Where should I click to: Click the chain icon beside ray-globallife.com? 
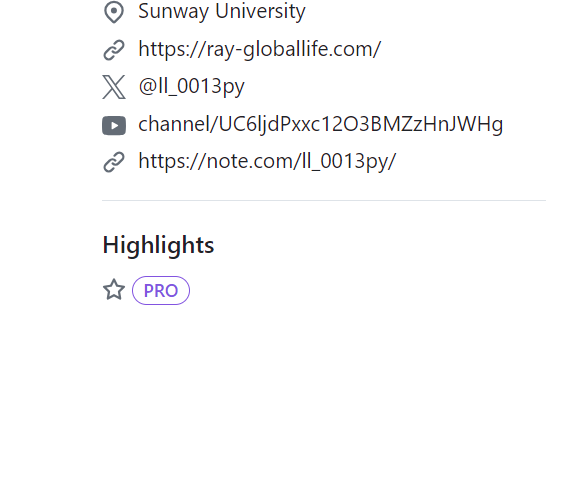[x=114, y=50]
